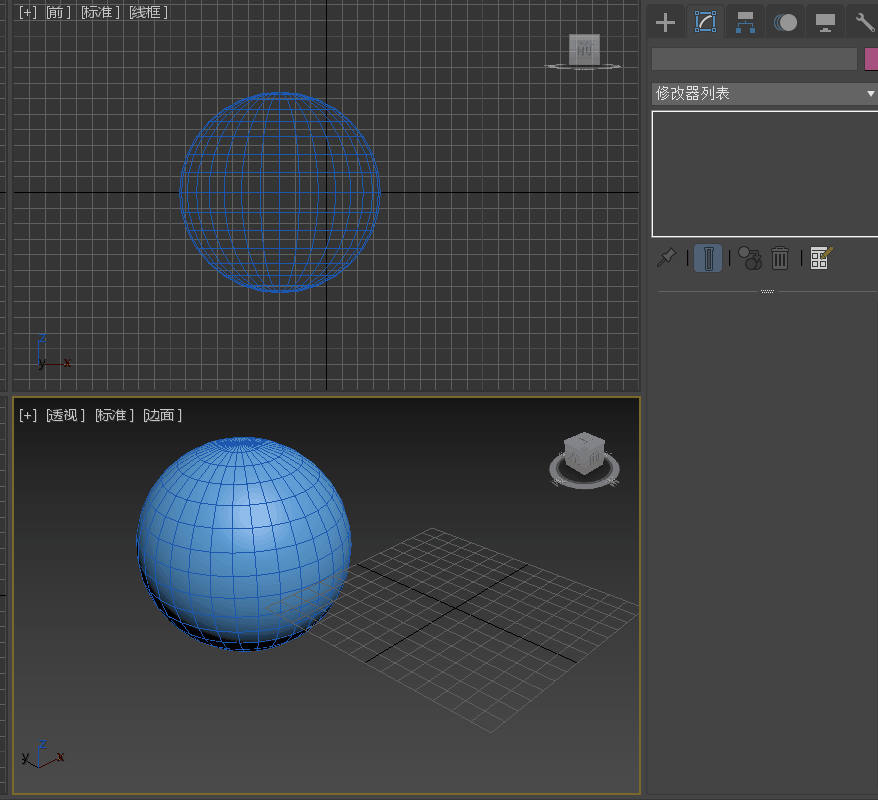This screenshot has height=800, width=878.
Task: Open the Display panel tab
Action: click(x=825, y=23)
